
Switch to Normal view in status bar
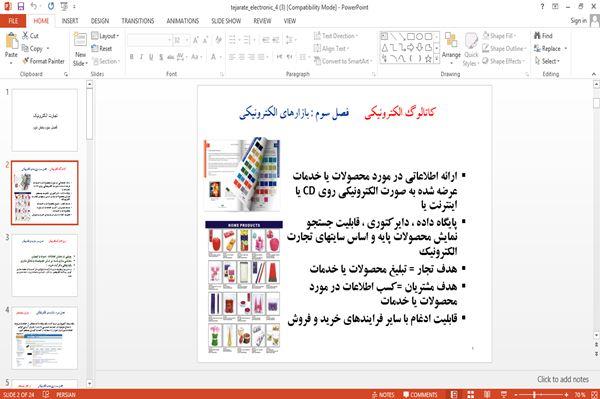454,394
